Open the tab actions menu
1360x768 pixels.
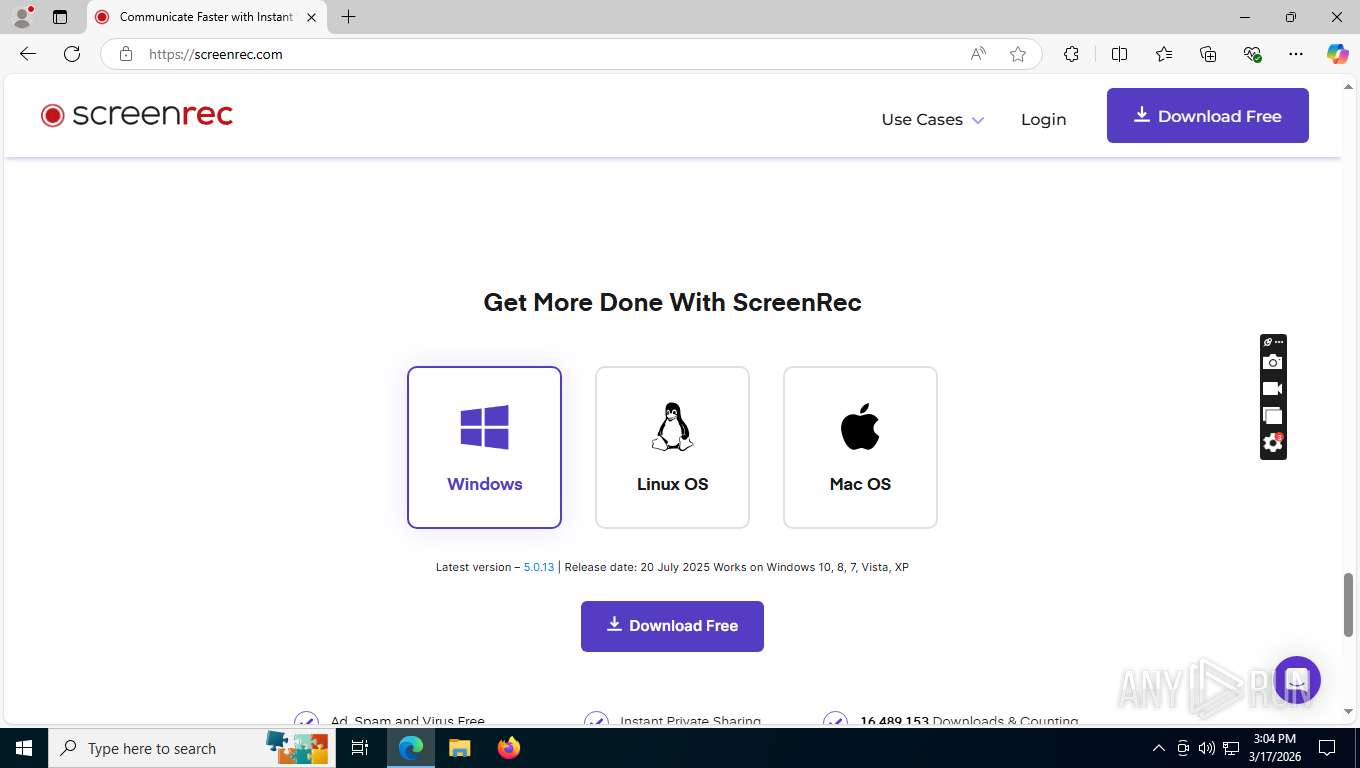(x=60, y=17)
